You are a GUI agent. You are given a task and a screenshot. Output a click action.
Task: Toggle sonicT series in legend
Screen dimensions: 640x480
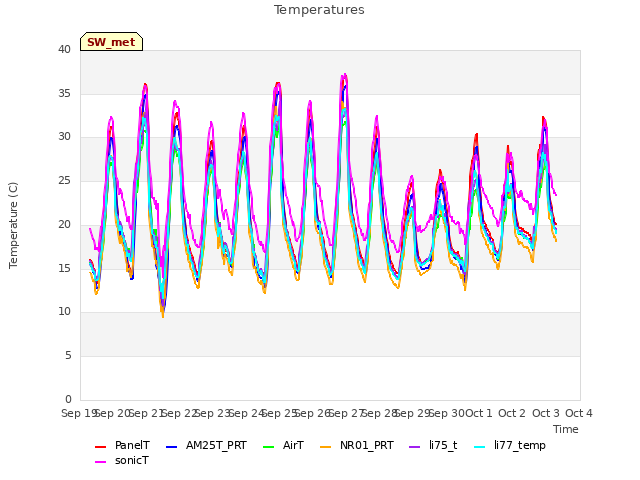point(122,460)
